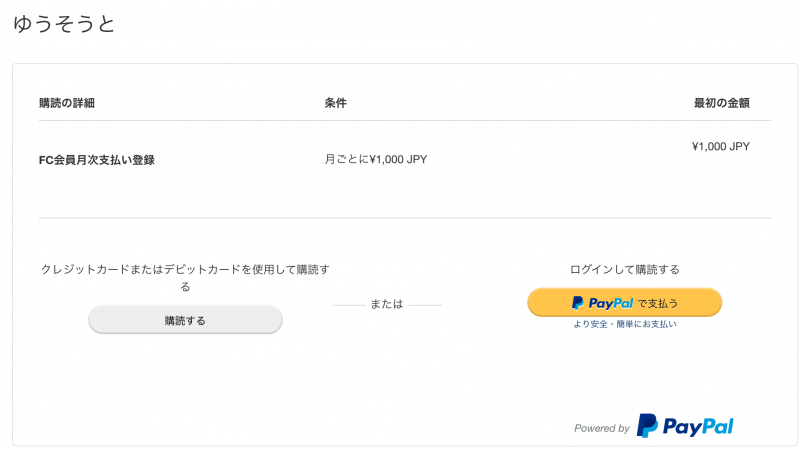This screenshot has width=800, height=449.
Task: Select the ゆうそうと page title
Action: pyautogui.click(x=65, y=25)
